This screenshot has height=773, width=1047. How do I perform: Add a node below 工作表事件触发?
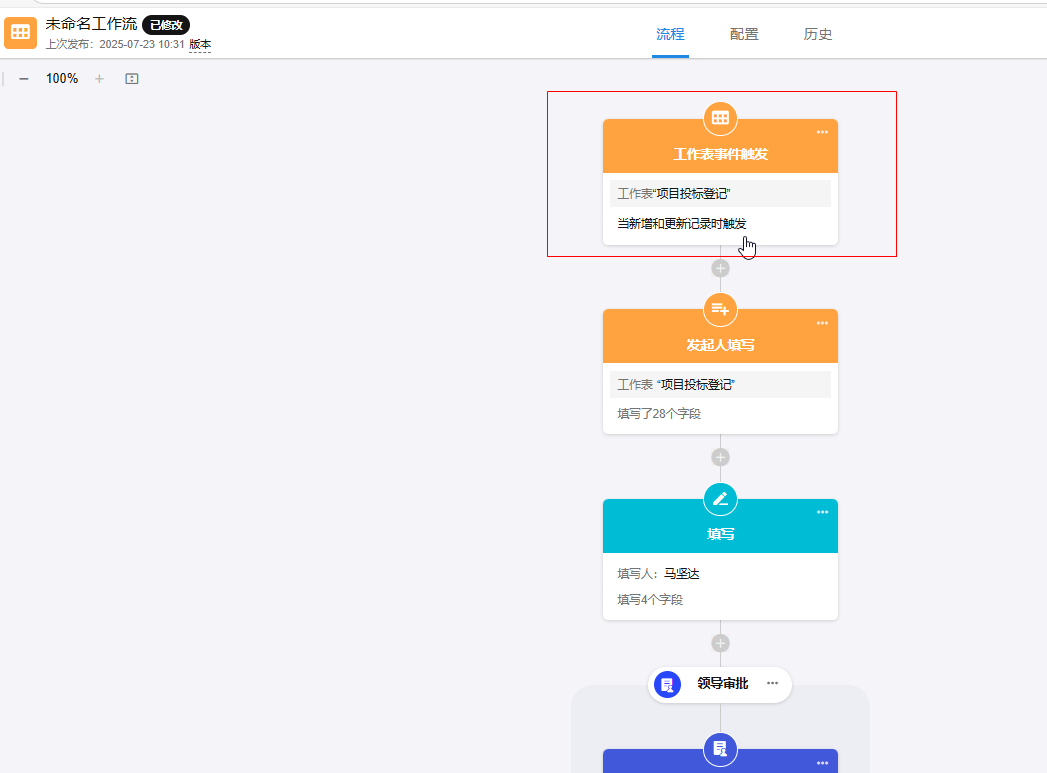[720, 268]
